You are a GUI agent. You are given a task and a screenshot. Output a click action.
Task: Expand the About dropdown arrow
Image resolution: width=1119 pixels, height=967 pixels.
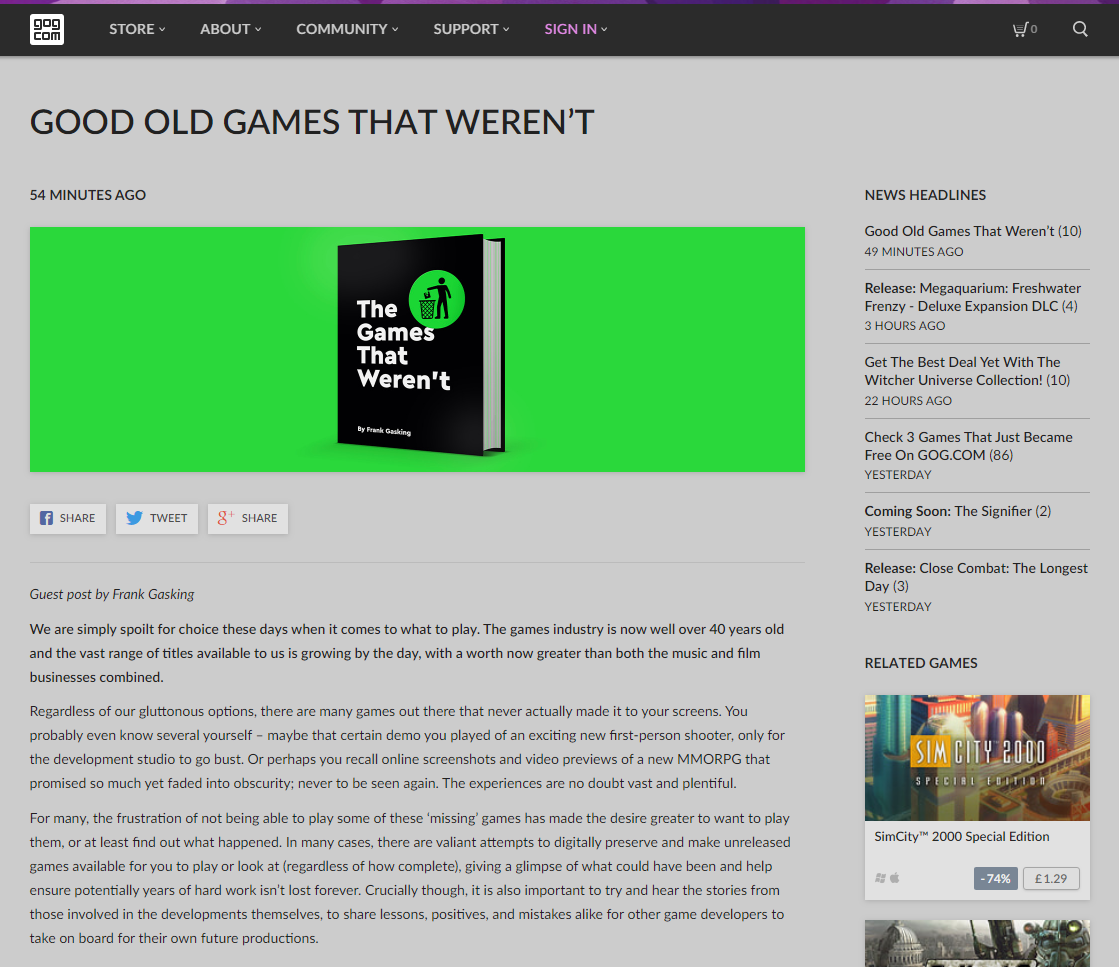coord(258,29)
